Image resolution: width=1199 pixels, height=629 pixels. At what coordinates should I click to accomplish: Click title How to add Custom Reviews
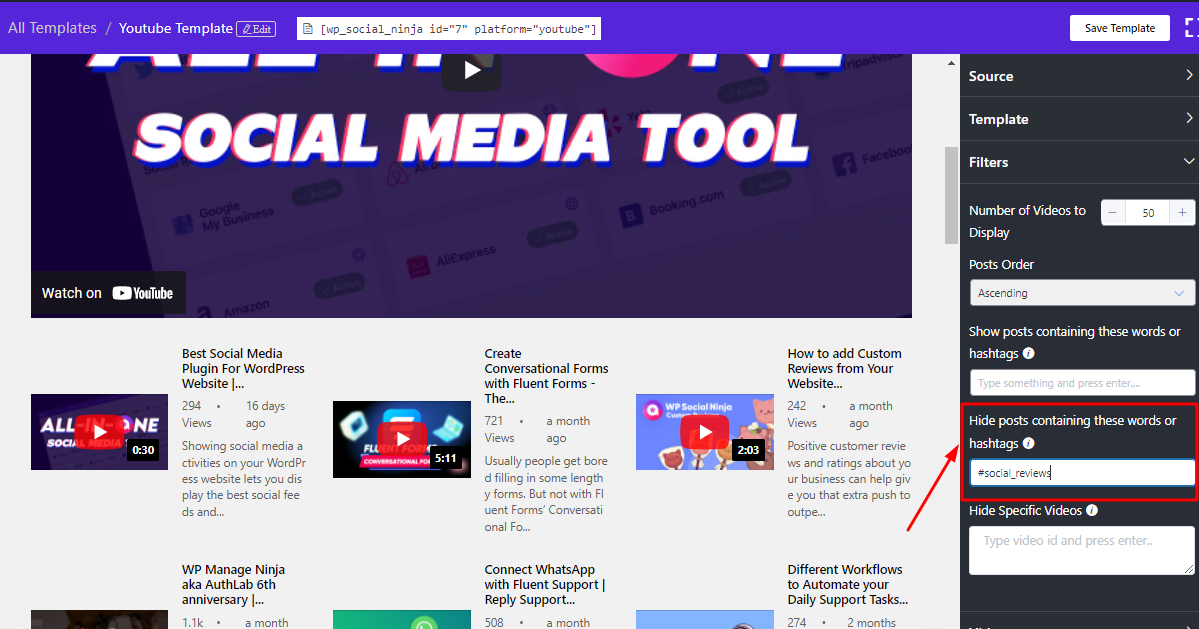coord(844,368)
